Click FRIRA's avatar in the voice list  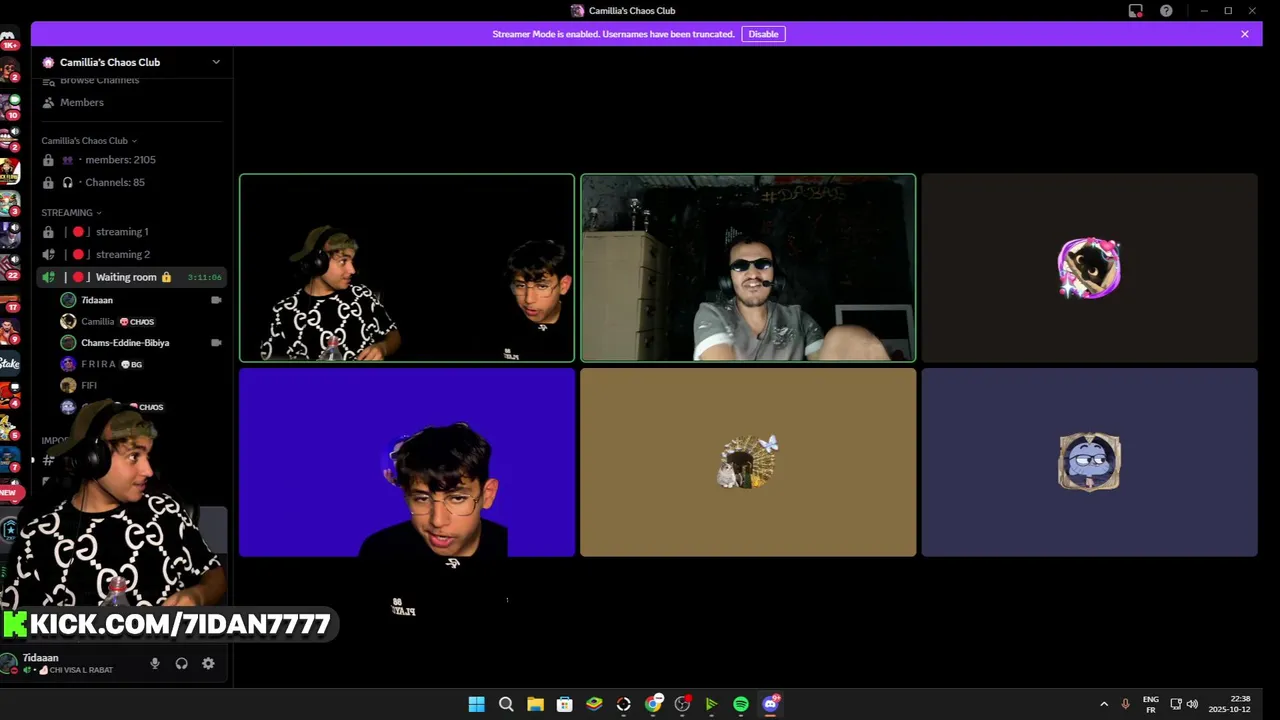[x=68, y=365]
